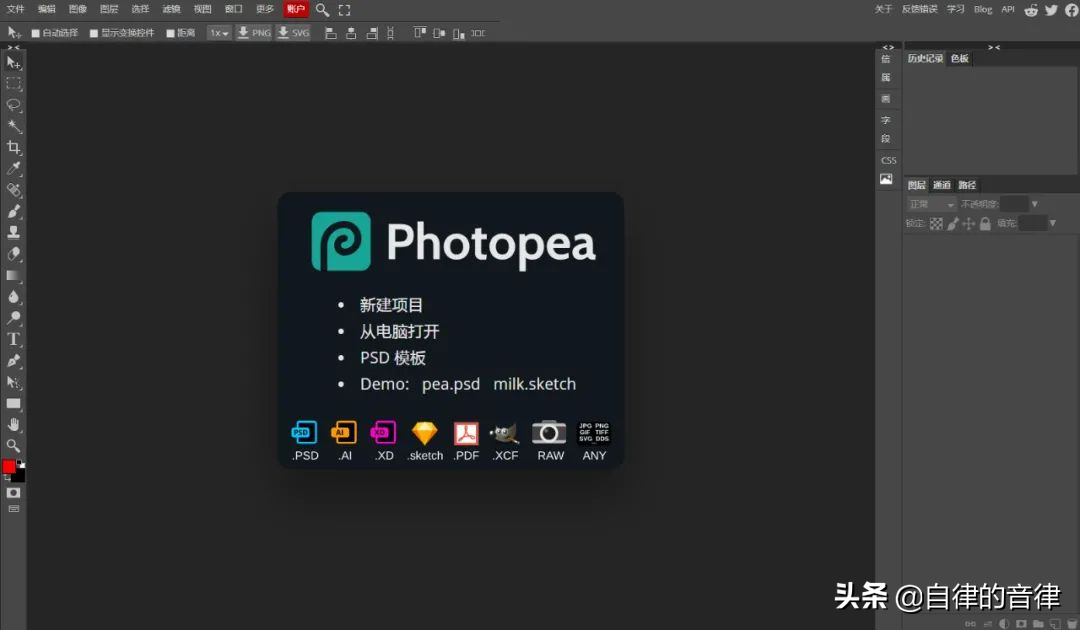This screenshot has width=1080, height=630.
Task: Select the Clone Stamp tool
Action: (13, 233)
